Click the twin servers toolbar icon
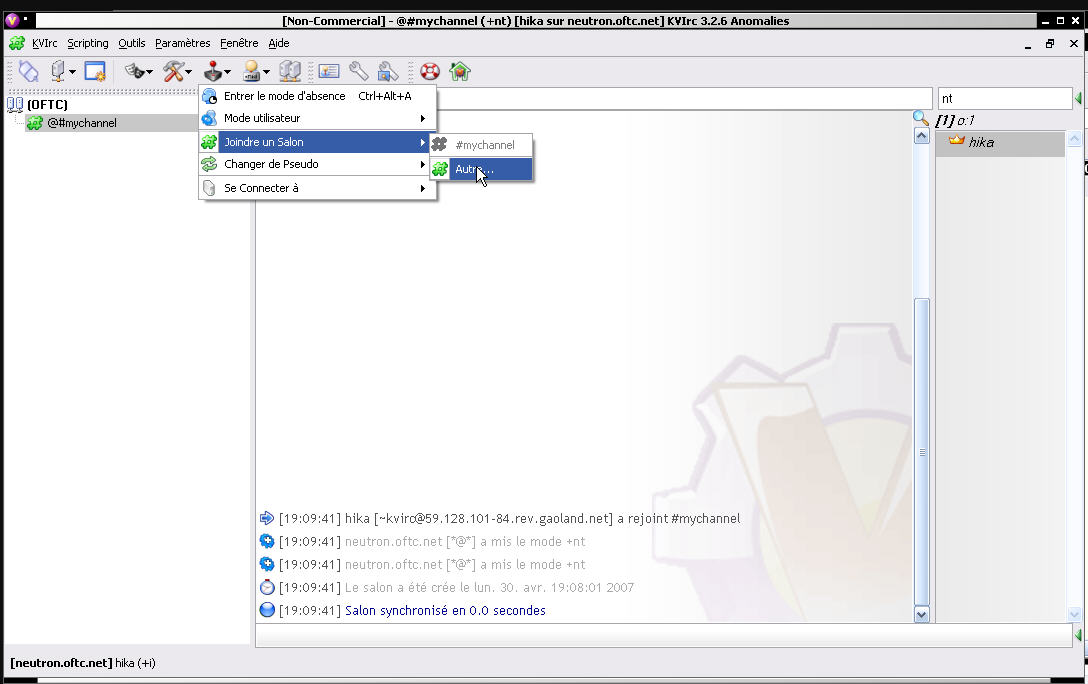 289,71
